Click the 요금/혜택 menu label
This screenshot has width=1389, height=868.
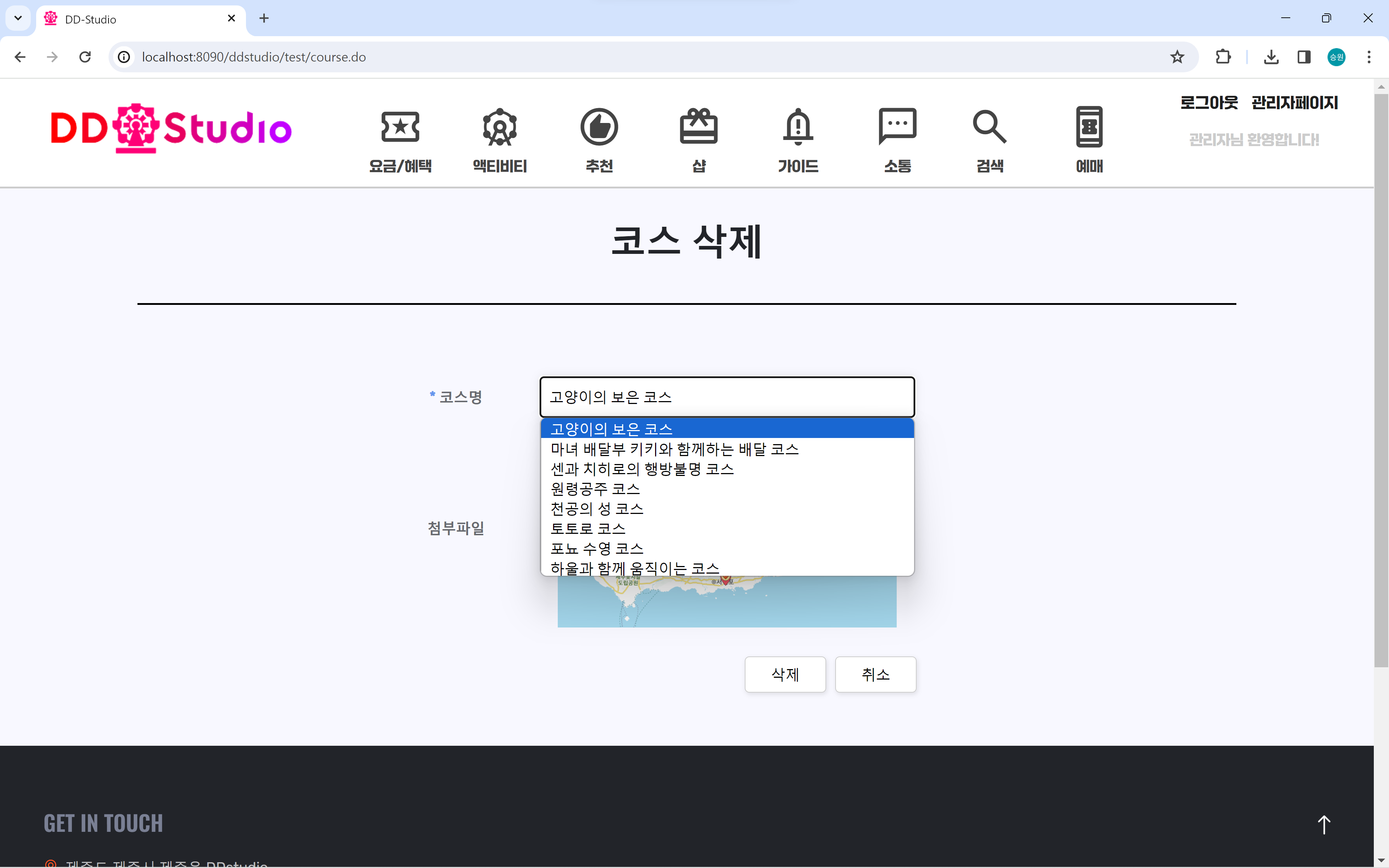coord(400,166)
